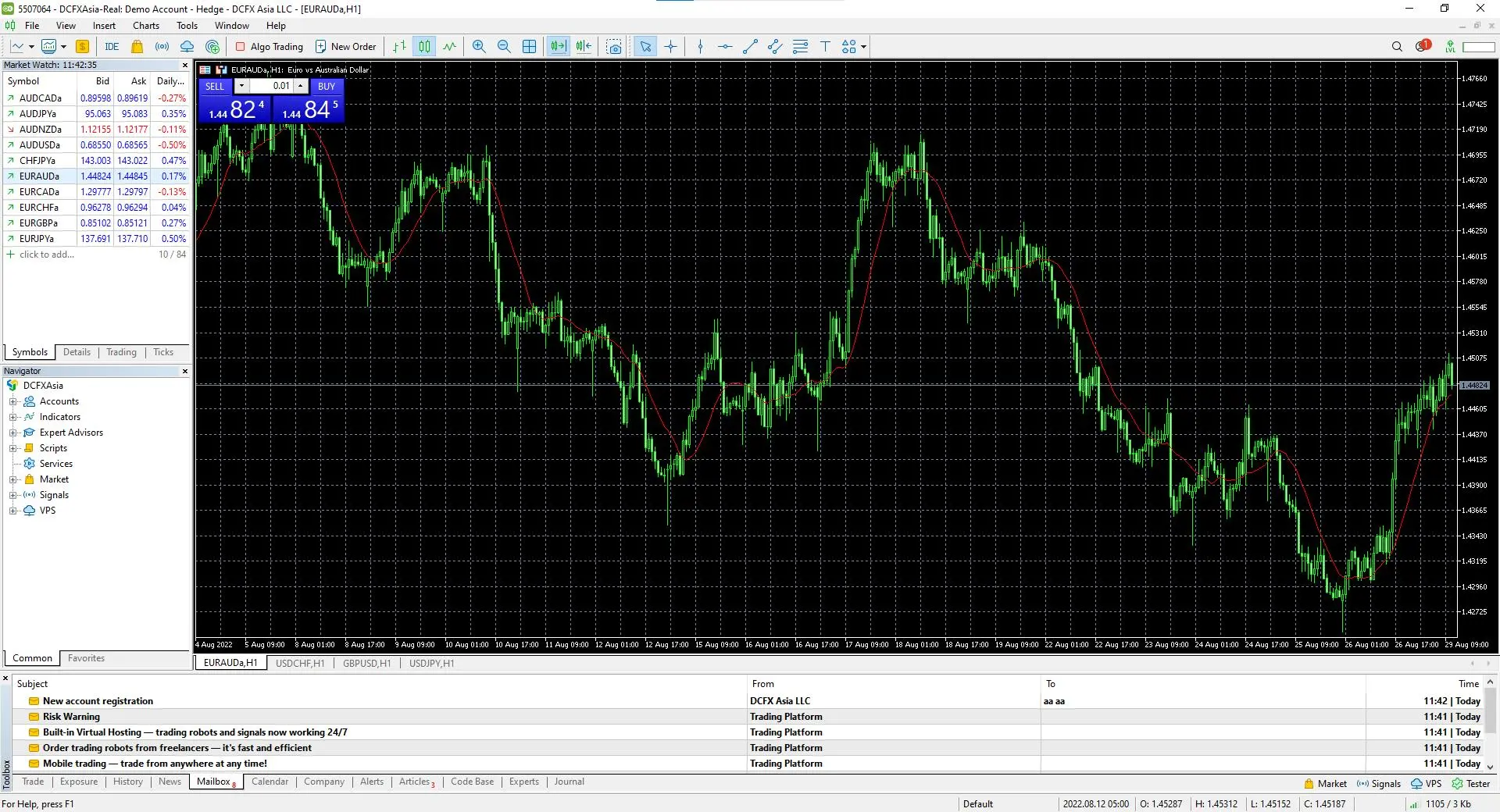Close the Market Watch panel

pyautogui.click(x=185, y=66)
